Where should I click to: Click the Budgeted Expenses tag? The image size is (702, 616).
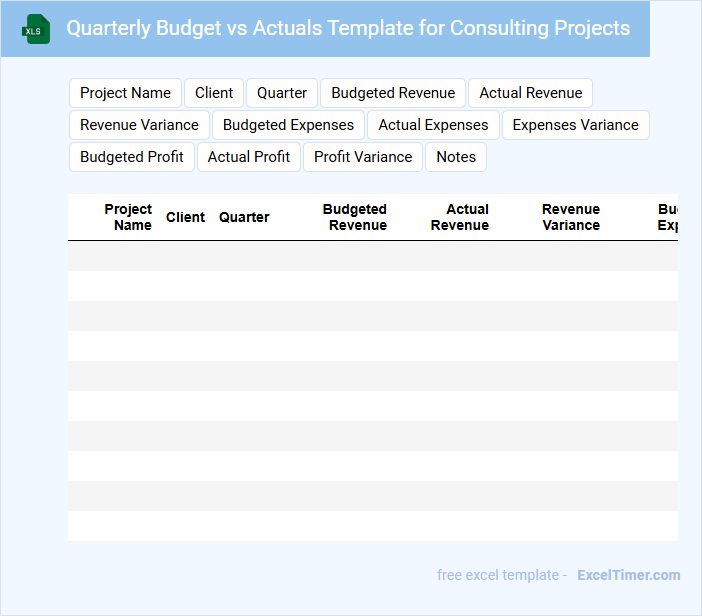(288, 125)
